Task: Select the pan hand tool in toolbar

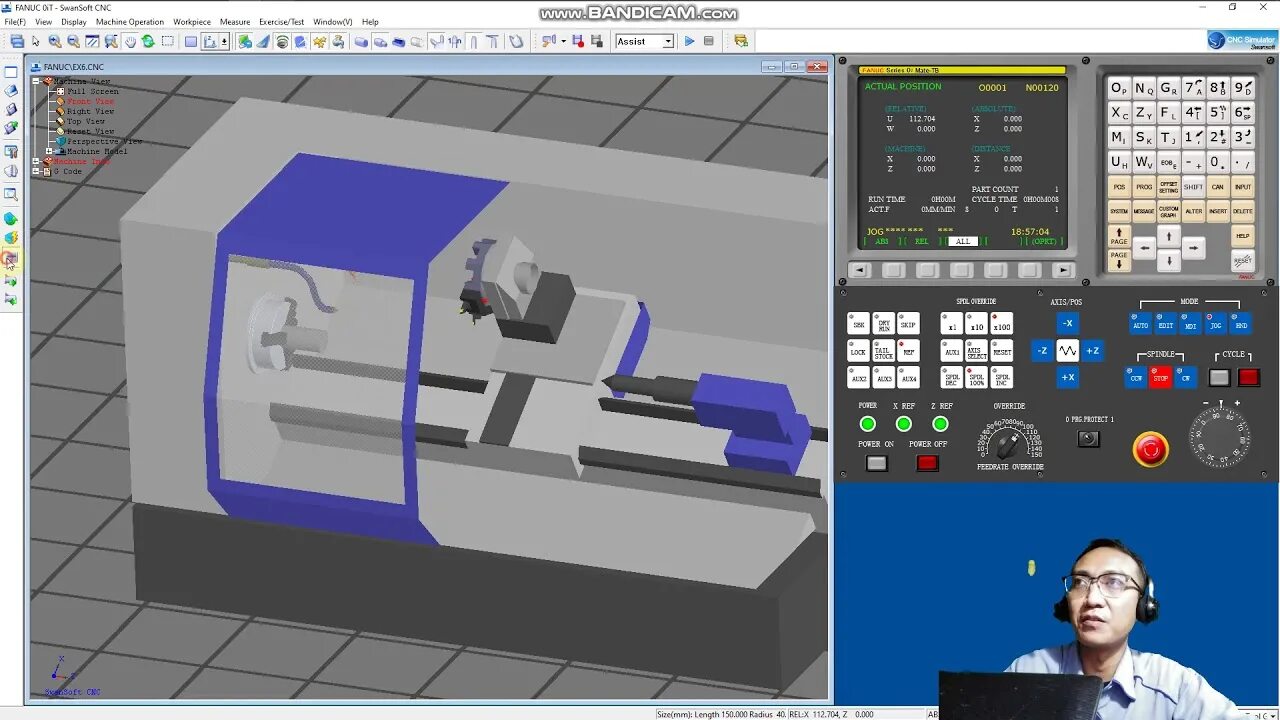Action: coord(130,41)
